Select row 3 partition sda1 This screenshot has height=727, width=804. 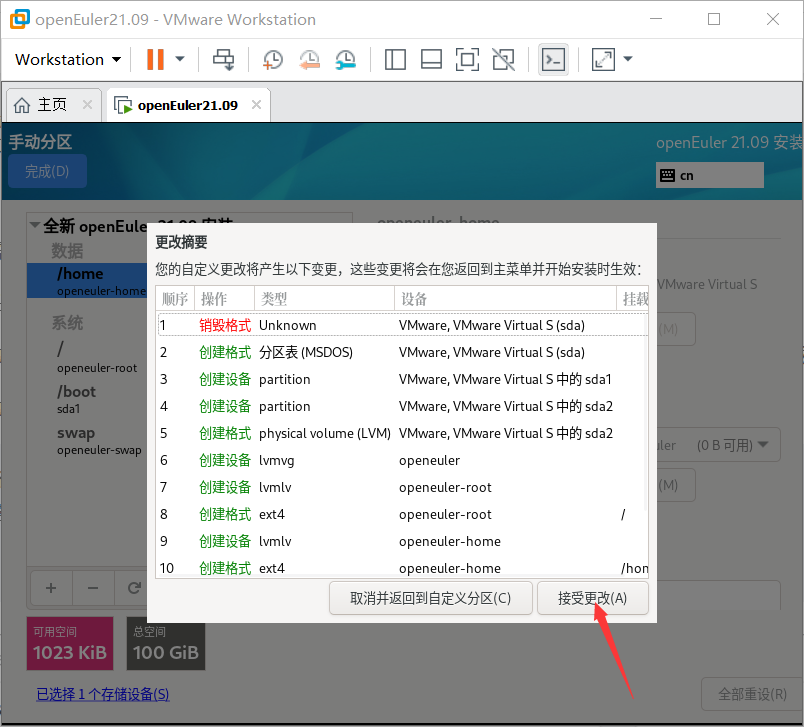pos(403,379)
